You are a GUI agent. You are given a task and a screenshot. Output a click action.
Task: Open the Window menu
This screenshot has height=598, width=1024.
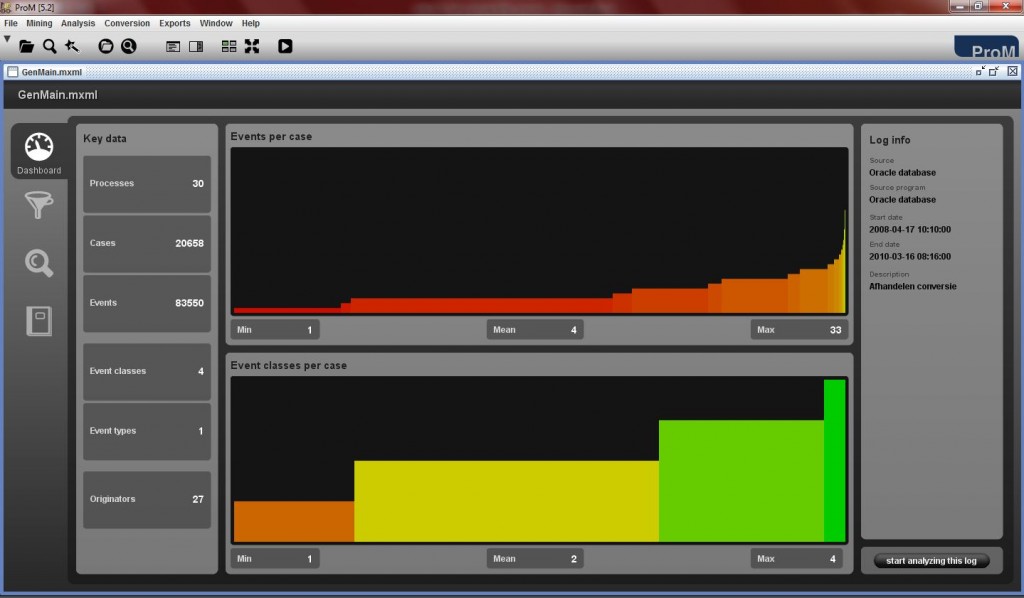click(x=216, y=23)
